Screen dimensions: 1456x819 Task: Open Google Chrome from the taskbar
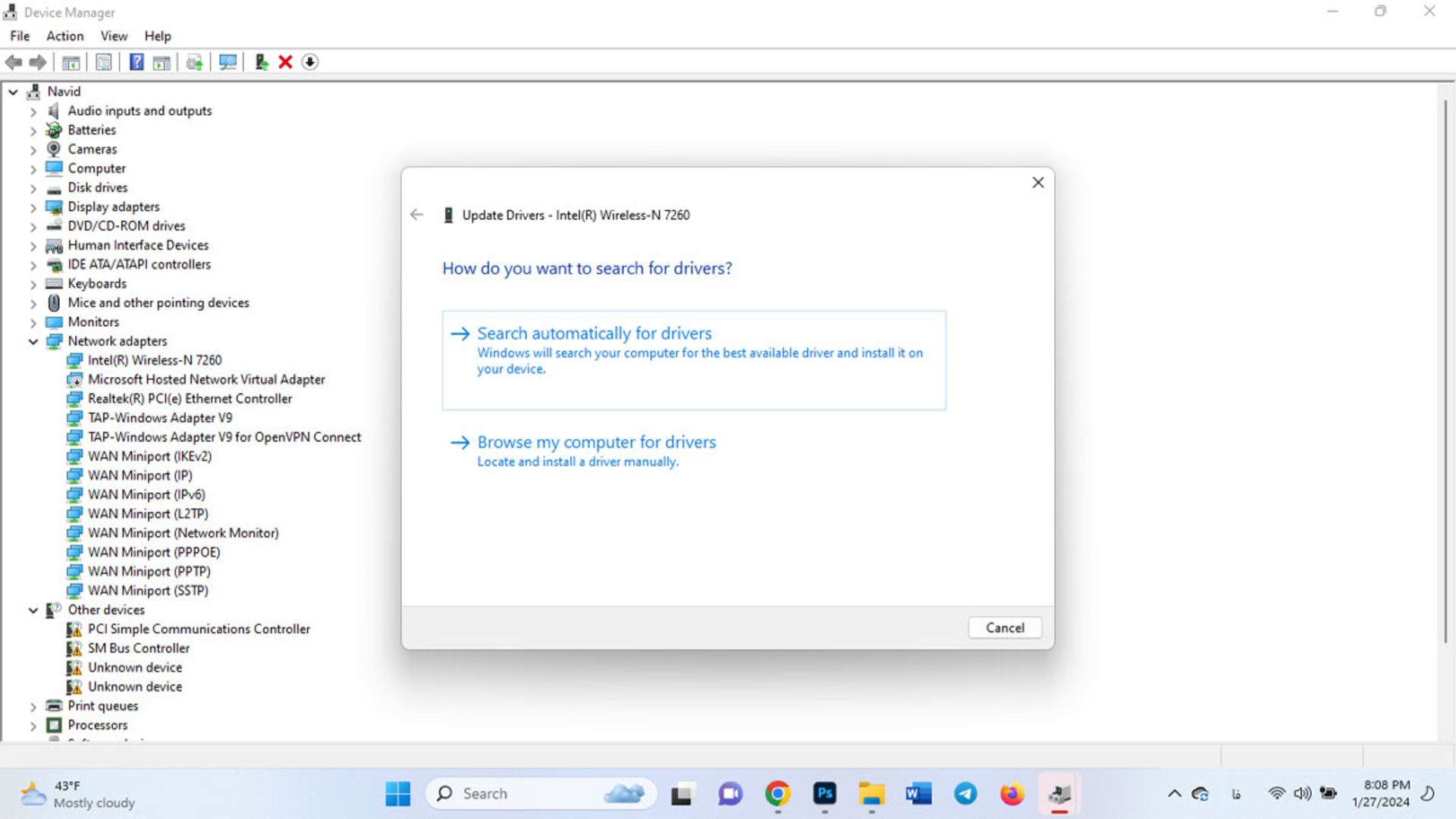click(777, 794)
